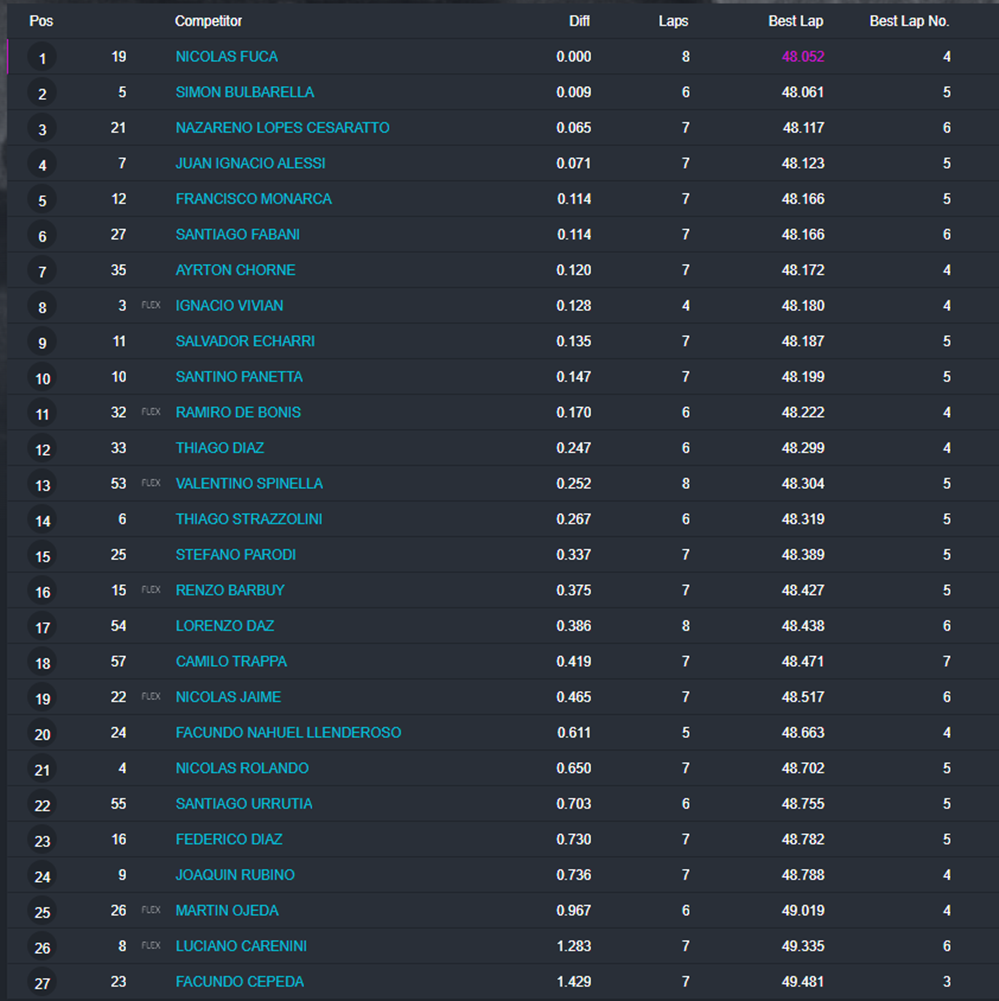Sort by the Diff column header
This screenshot has height=1001, width=999.
[x=579, y=21]
